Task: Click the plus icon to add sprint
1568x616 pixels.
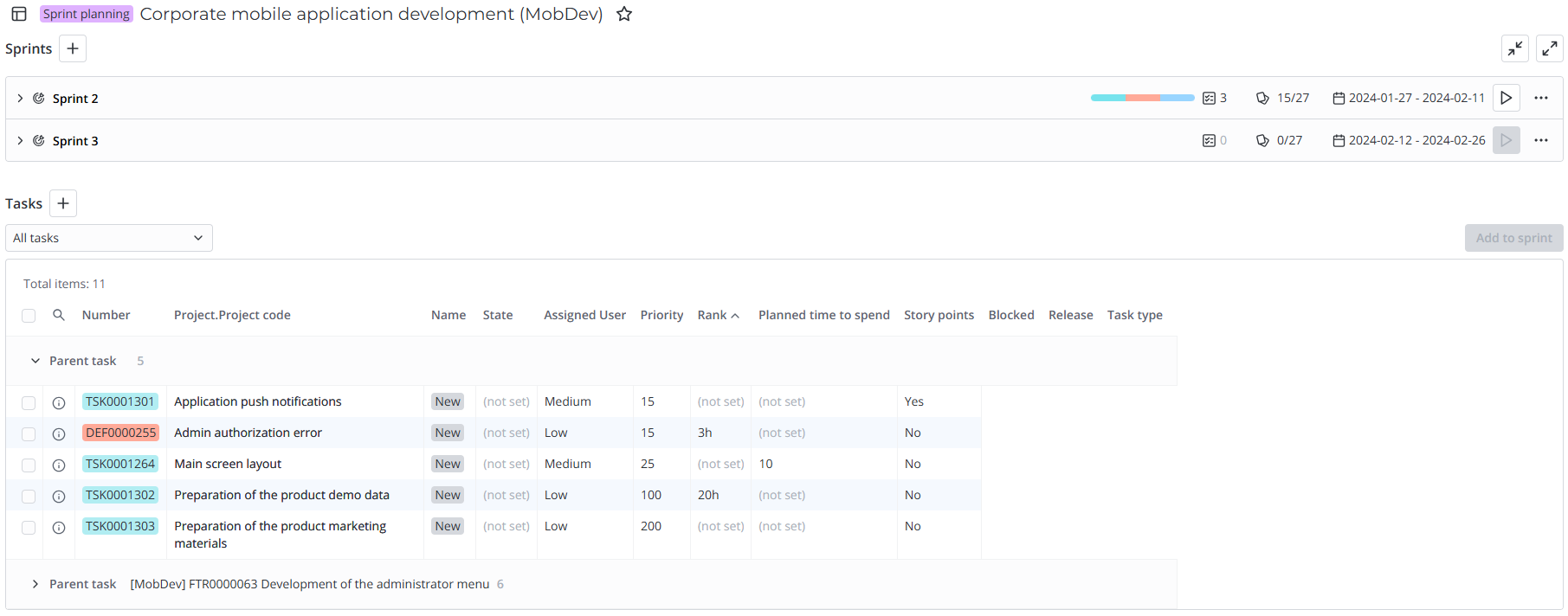Action: pos(73,48)
